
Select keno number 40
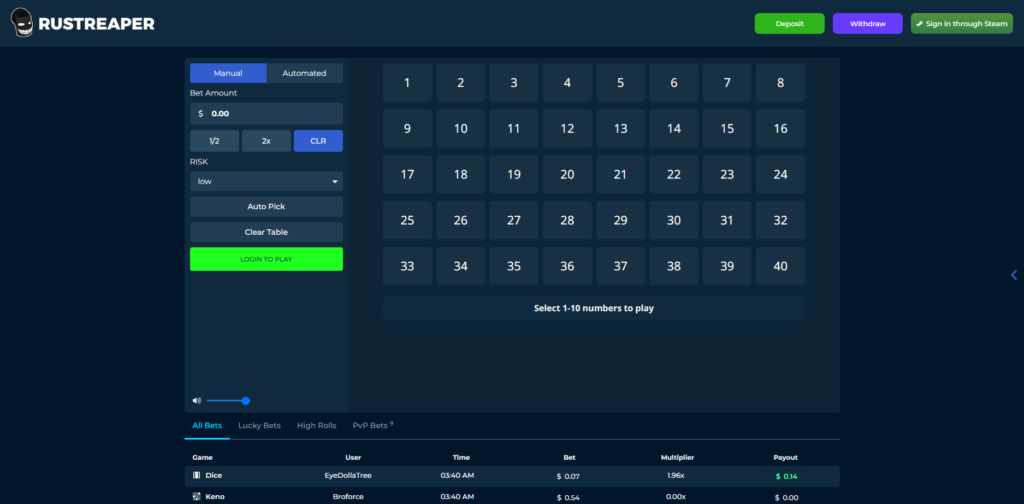click(780, 266)
